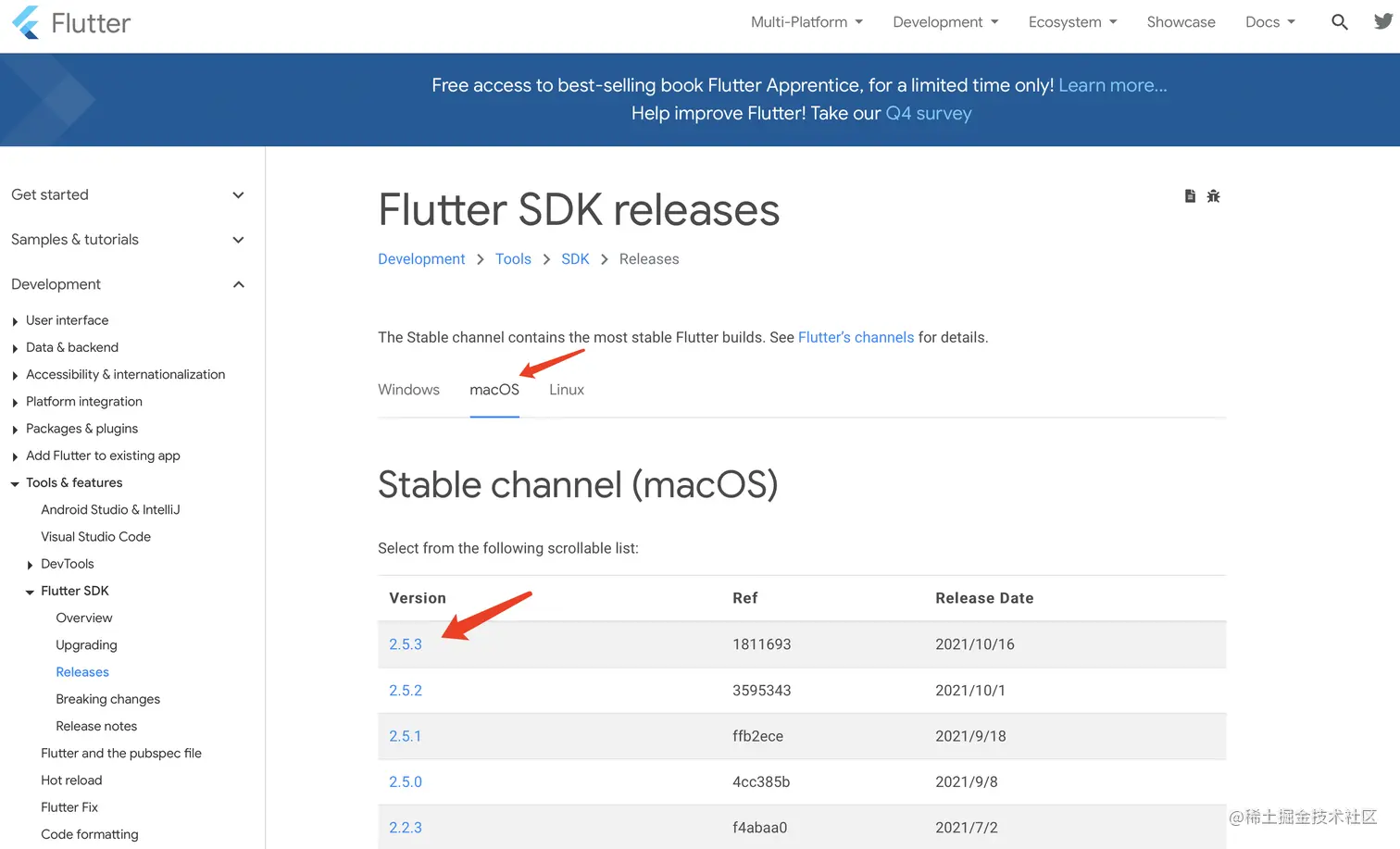This screenshot has width=1400, height=849.
Task: Expand Samples & tutorials sidebar section
Action: pos(128,239)
